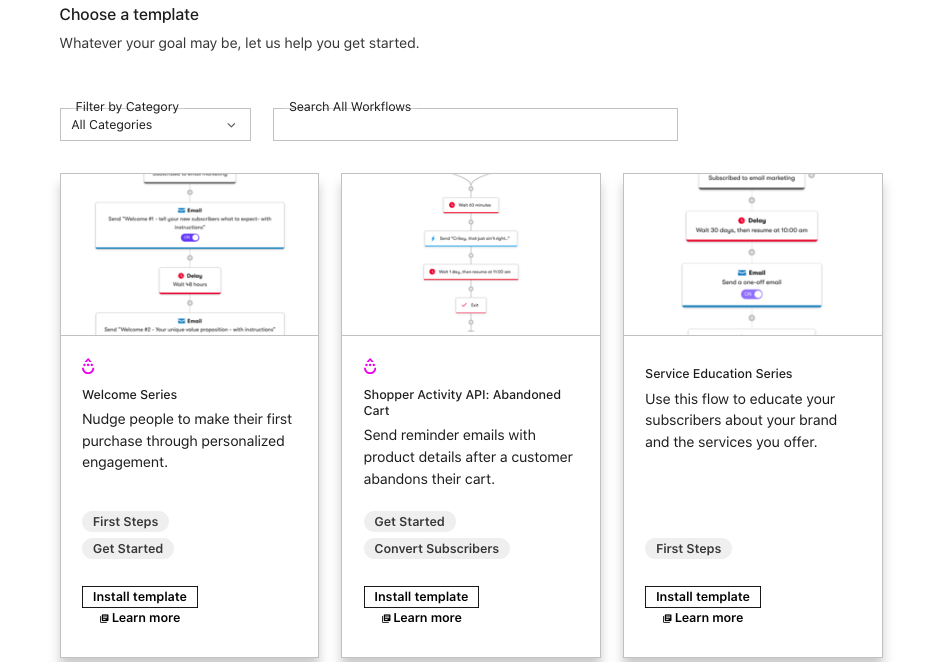The width and height of the screenshot is (949, 662).
Task: Open the Filter by Category dropdown
Action: [x=155, y=125]
